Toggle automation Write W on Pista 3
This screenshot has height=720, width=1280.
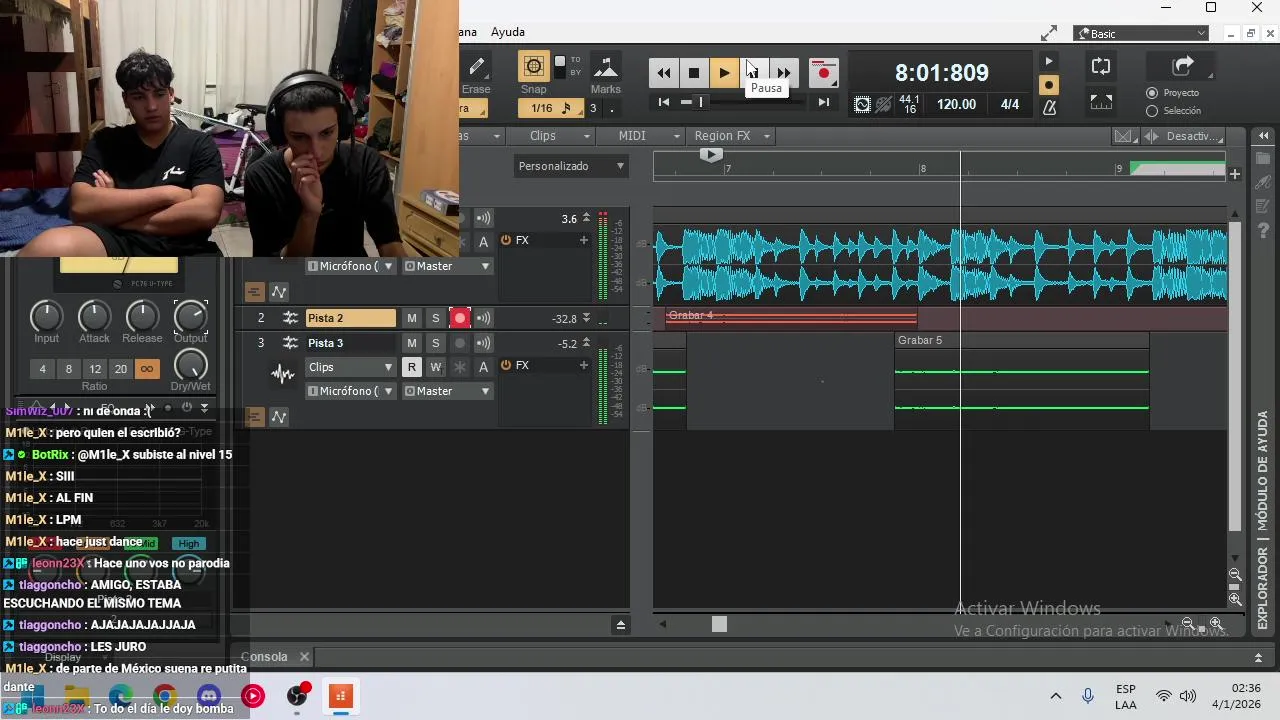pos(435,367)
